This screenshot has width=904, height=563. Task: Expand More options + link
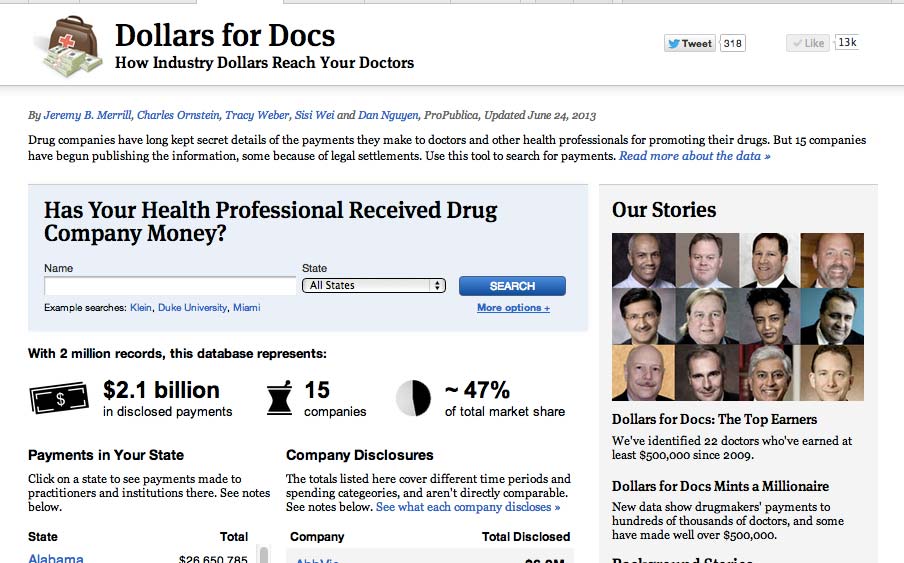[513, 308]
